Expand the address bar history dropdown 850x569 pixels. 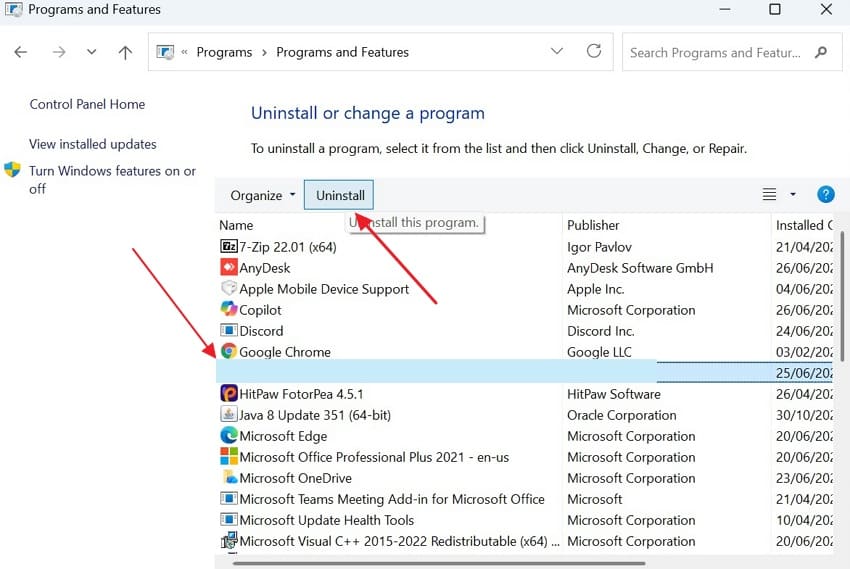click(x=557, y=51)
